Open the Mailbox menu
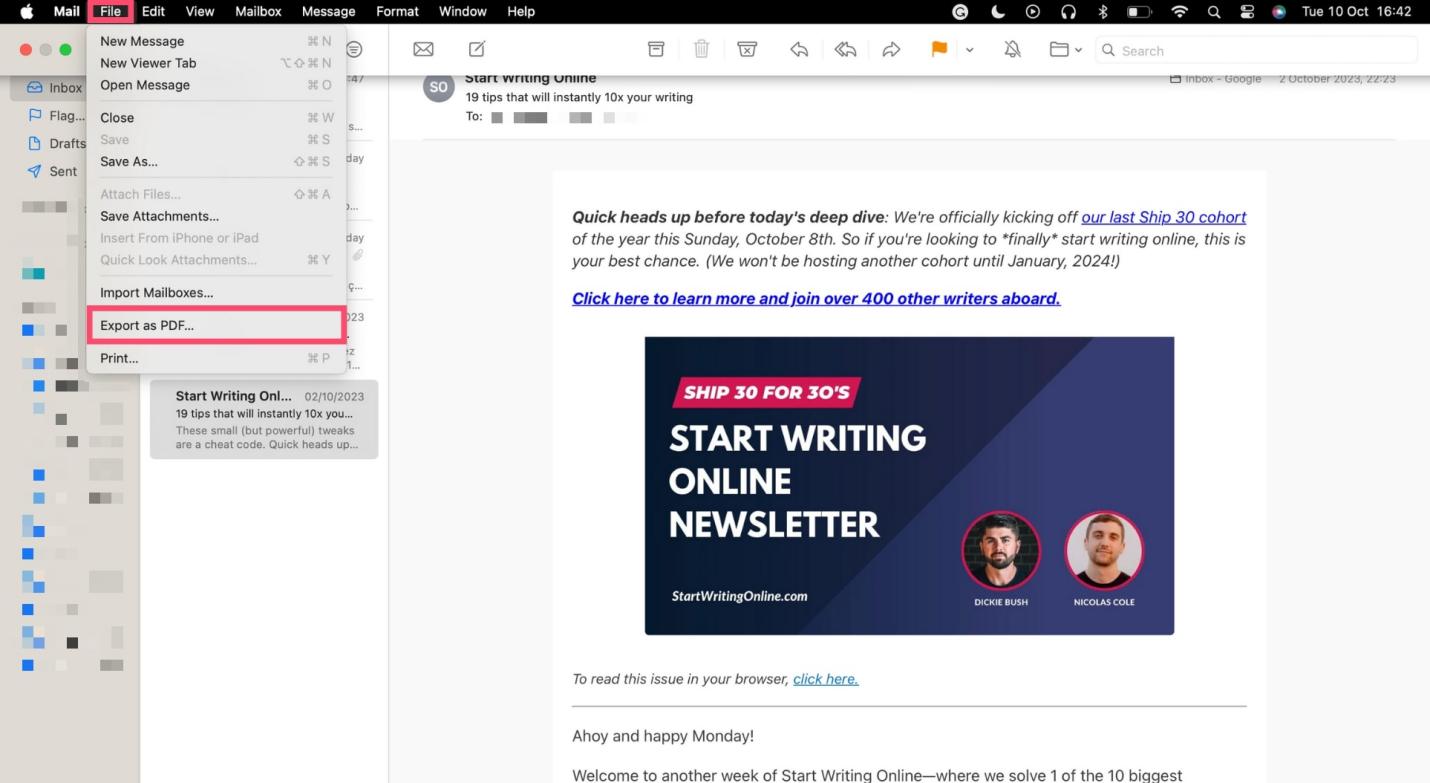The image size is (1430, 783). 258,11
